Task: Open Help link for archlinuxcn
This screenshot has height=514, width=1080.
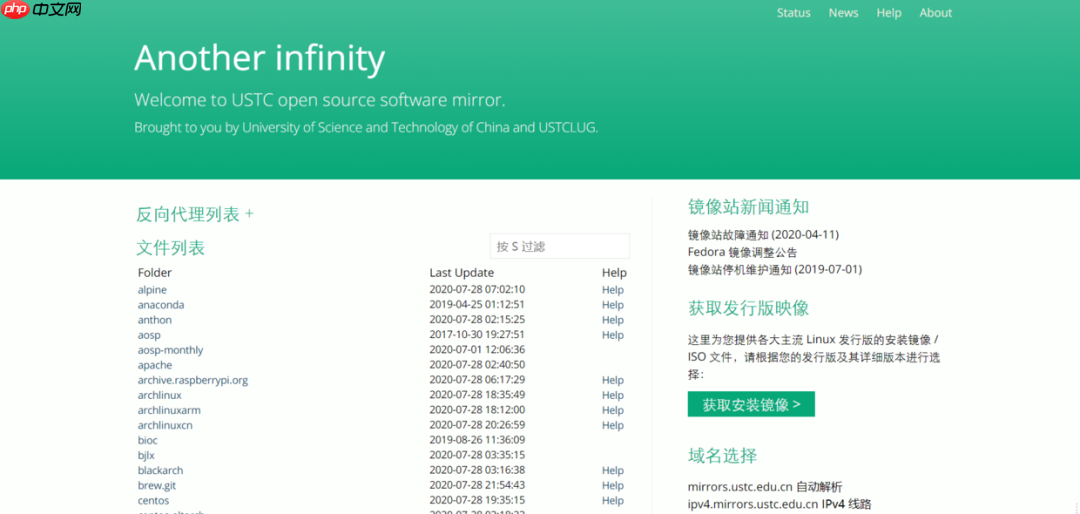Action: 612,425
